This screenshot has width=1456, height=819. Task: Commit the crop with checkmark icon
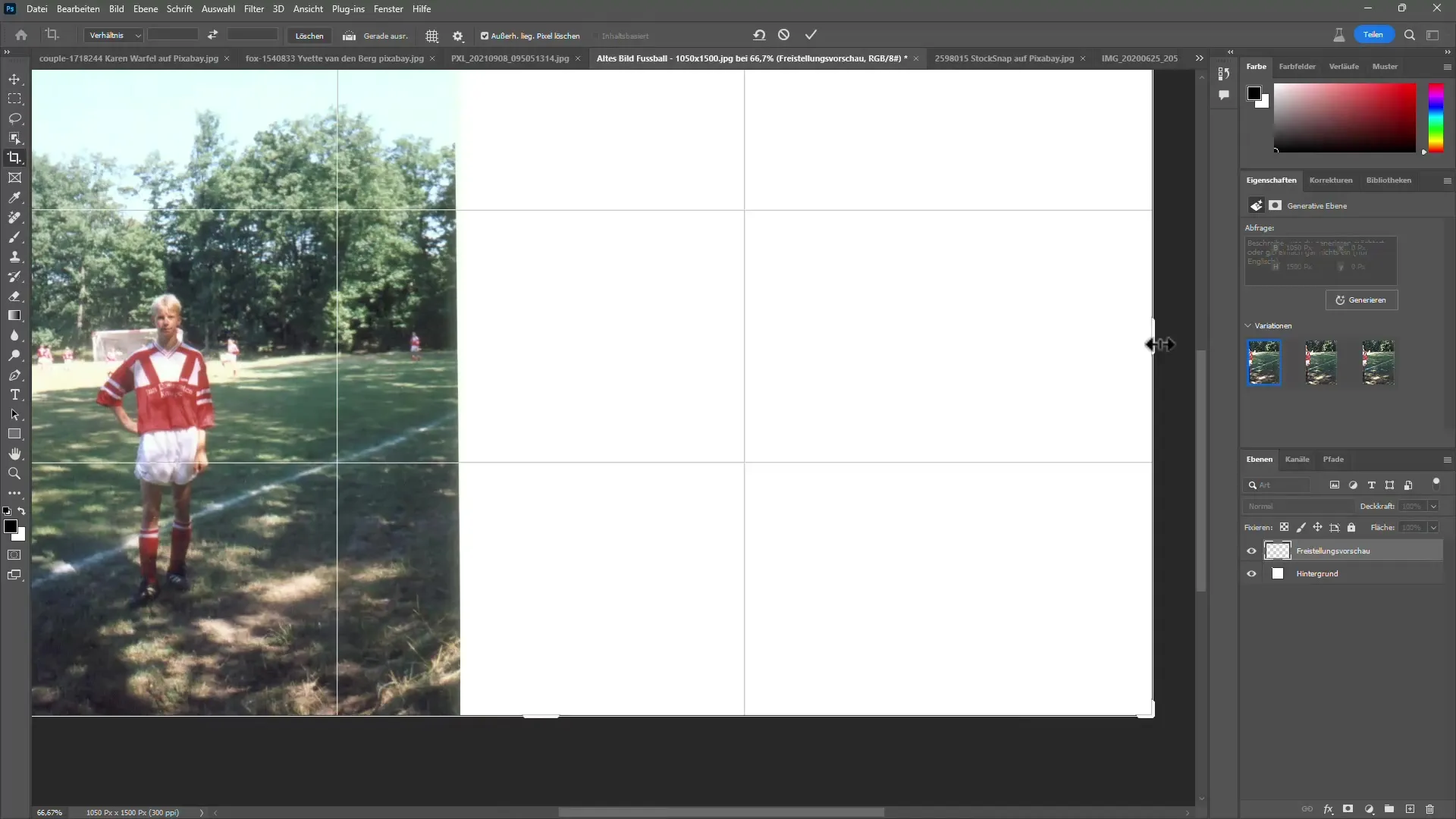click(811, 35)
